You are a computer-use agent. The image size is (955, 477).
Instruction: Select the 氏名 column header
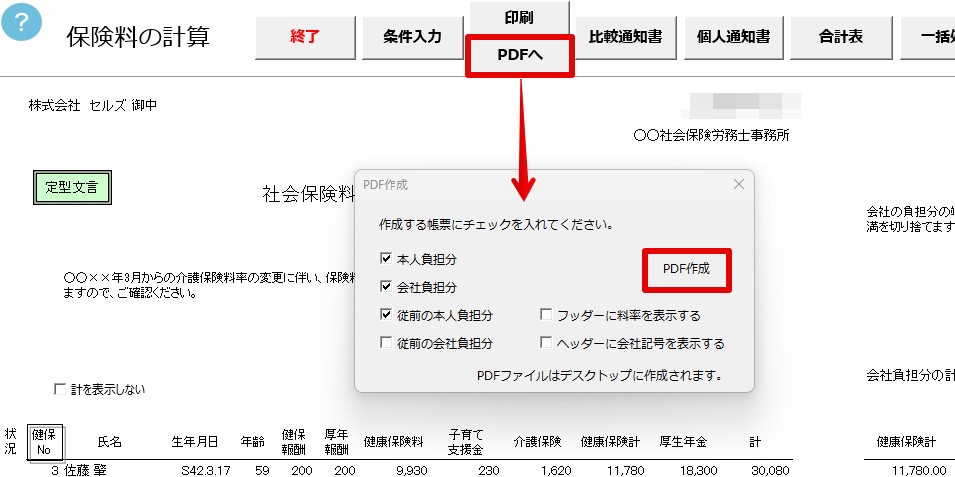[x=110, y=442]
